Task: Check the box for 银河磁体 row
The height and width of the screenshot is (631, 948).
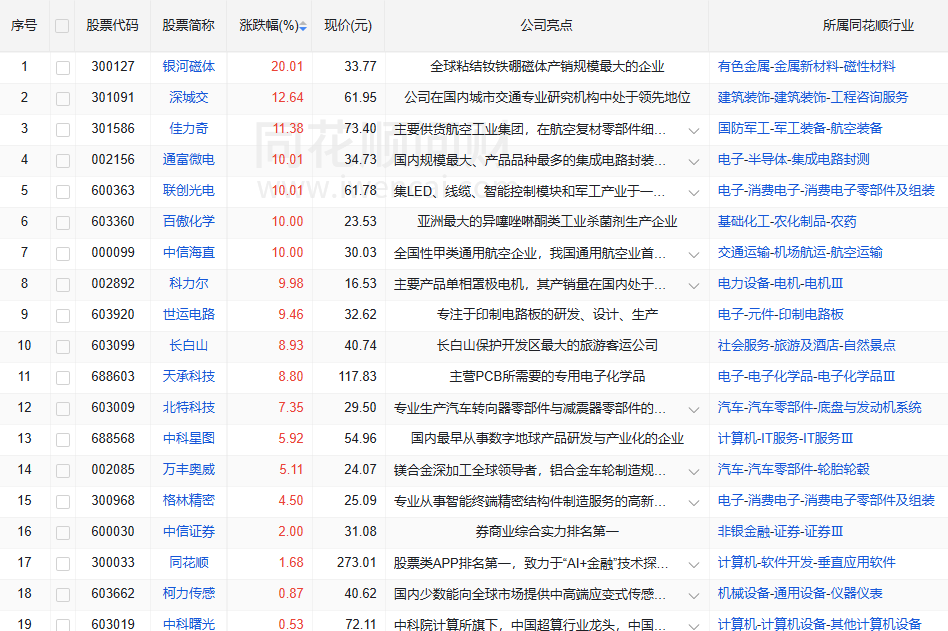Action: tap(63, 68)
